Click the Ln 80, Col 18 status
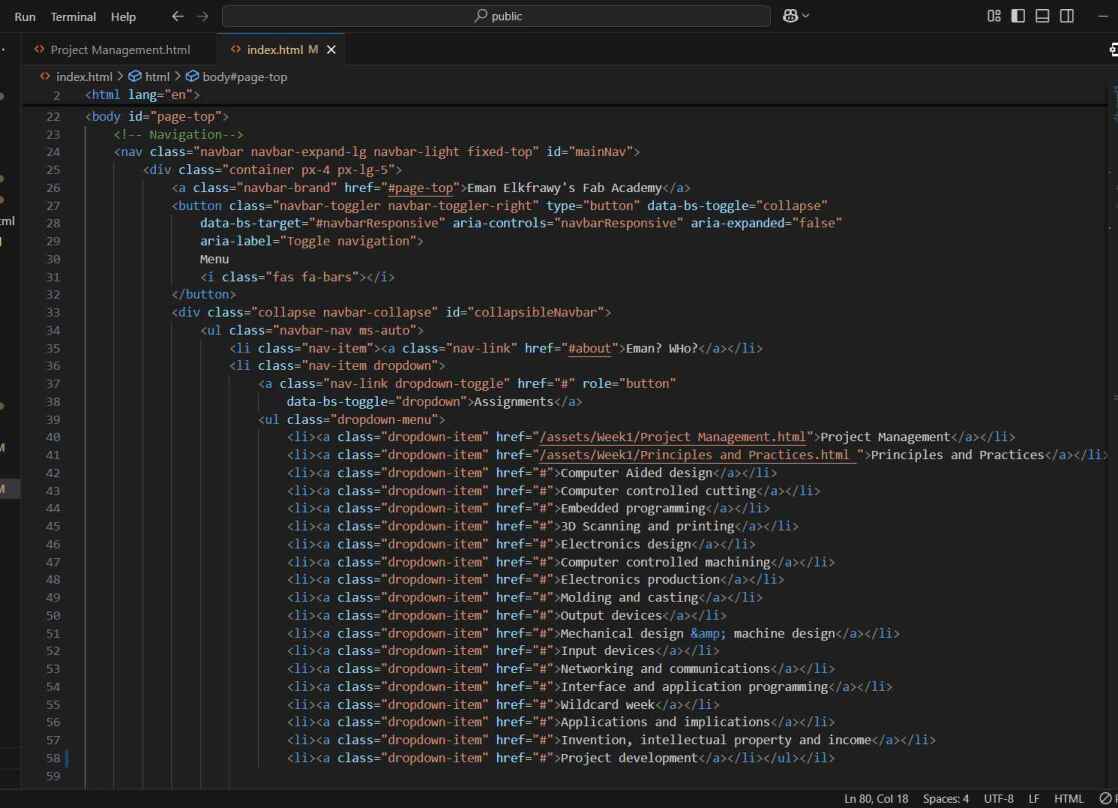The image size is (1118, 808). click(876, 799)
